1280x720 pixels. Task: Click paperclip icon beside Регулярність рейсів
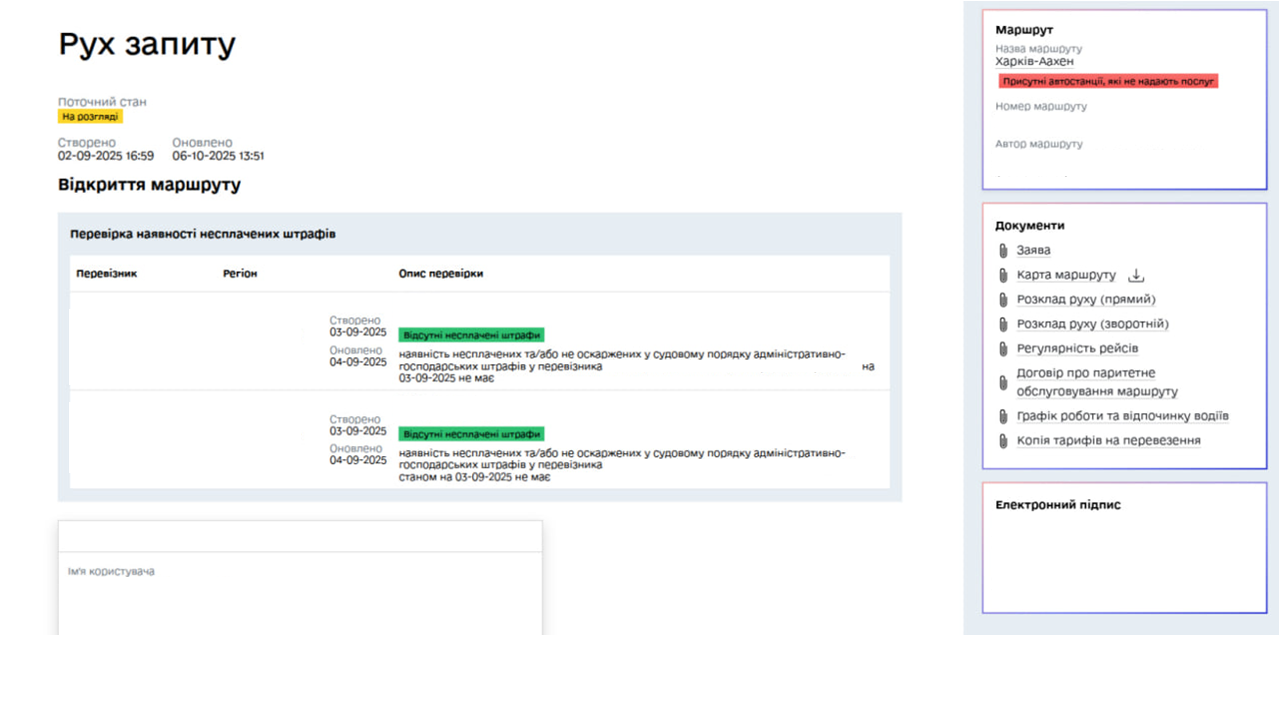(x=1003, y=349)
